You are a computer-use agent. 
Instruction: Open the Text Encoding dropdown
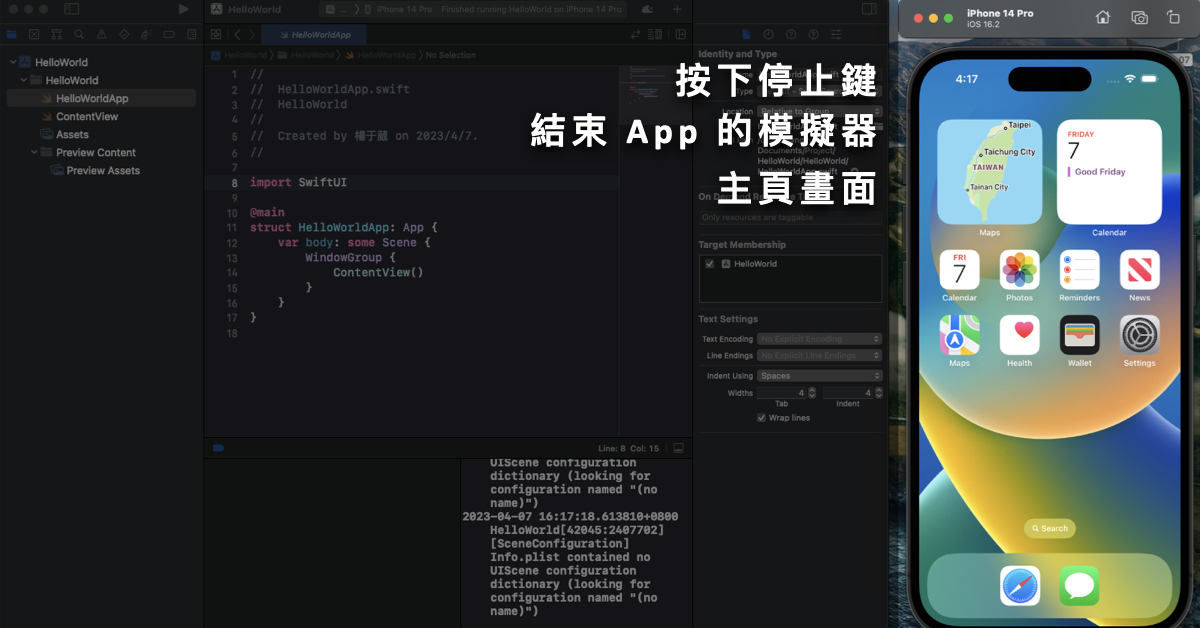pyautogui.click(x=820, y=339)
